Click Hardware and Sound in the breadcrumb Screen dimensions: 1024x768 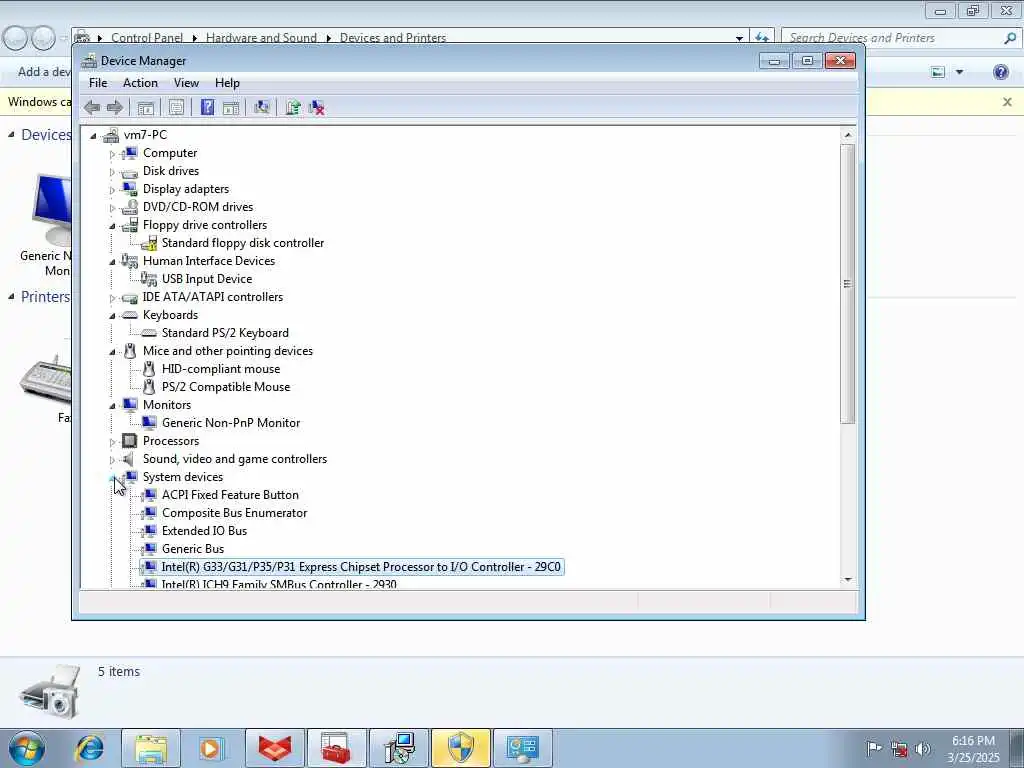point(261,38)
